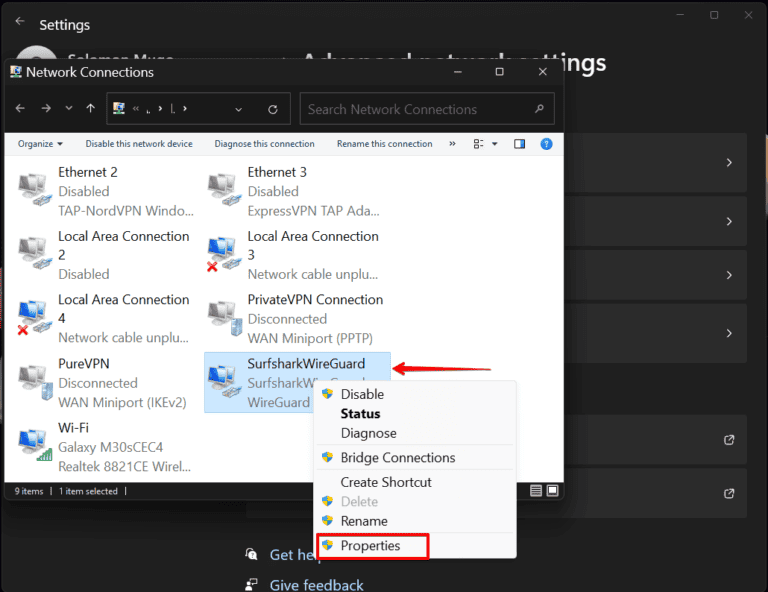The width and height of the screenshot is (768, 592).
Task: Select Bridge Connections menu entry
Action: (397, 458)
